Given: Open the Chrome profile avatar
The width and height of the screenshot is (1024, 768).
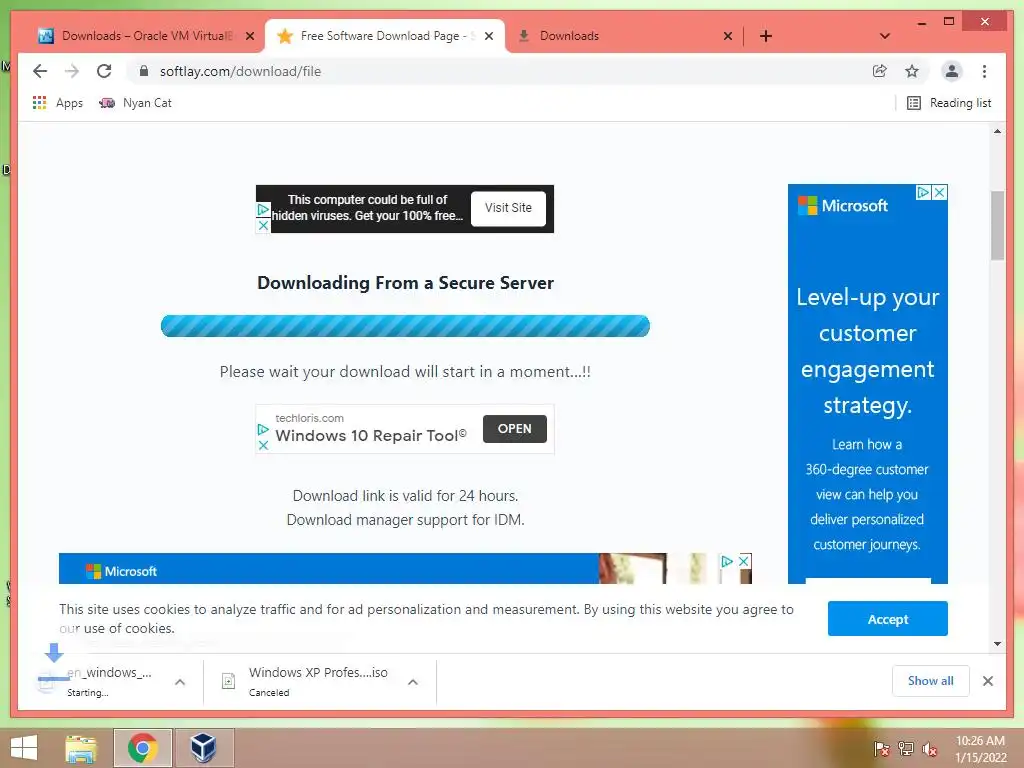Looking at the screenshot, I should point(952,71).
